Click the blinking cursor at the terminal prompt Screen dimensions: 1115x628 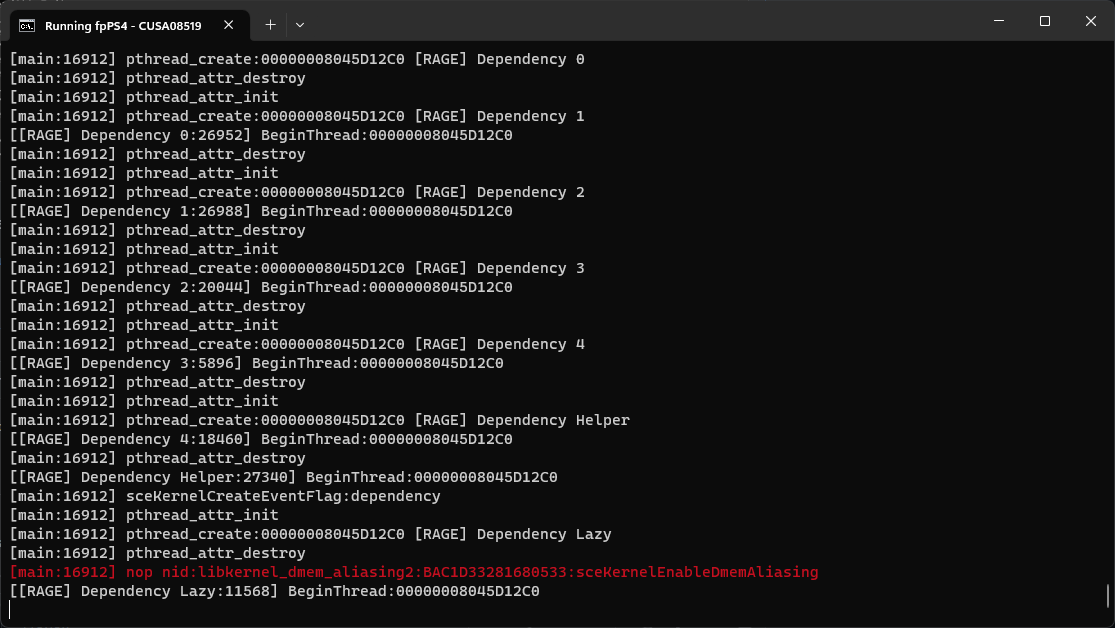click(x=10, y=609)
